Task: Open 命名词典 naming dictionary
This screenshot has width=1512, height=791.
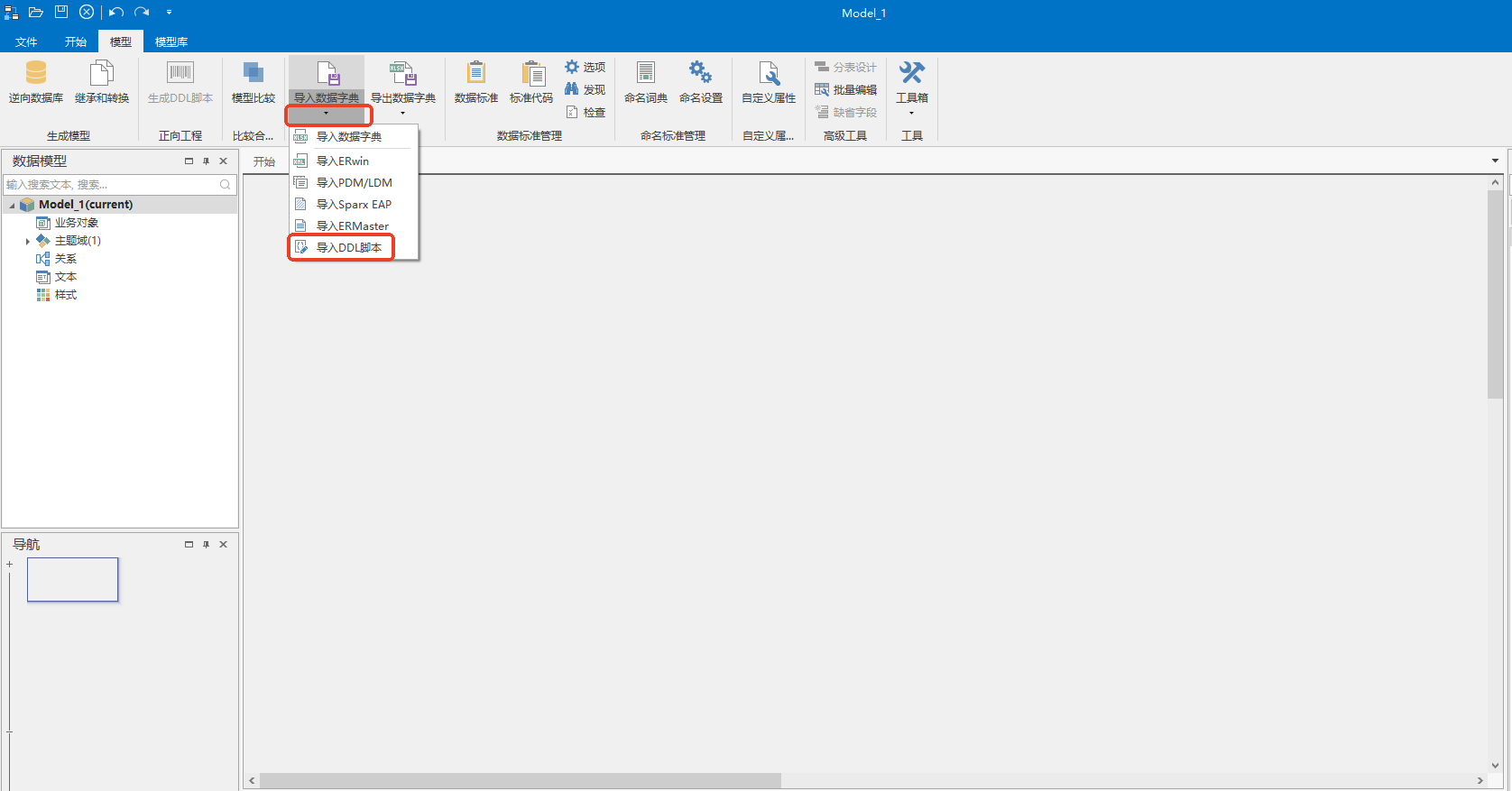Action: (x=646, y=82)
